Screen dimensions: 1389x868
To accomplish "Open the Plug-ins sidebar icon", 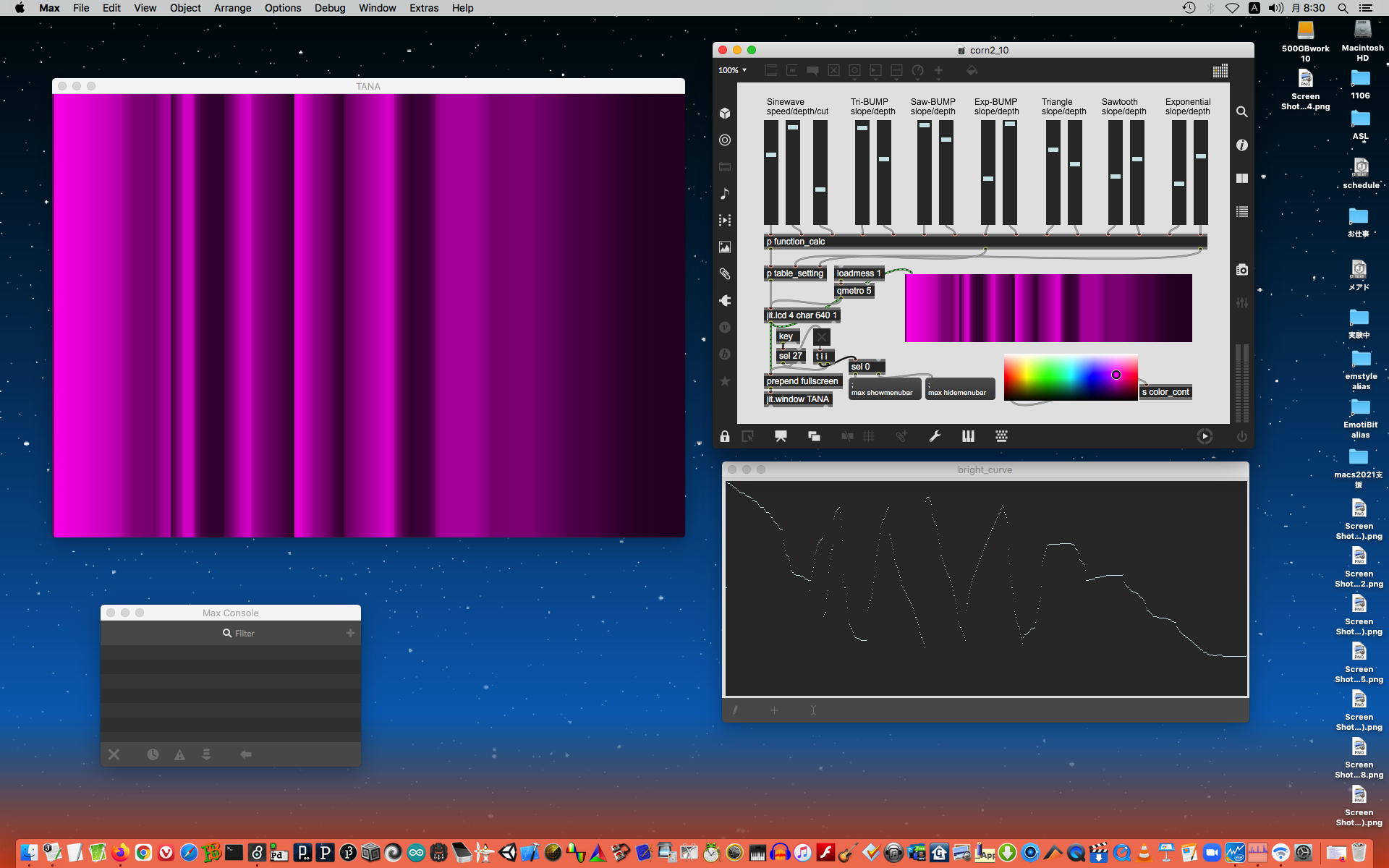I will coord(725,301).
